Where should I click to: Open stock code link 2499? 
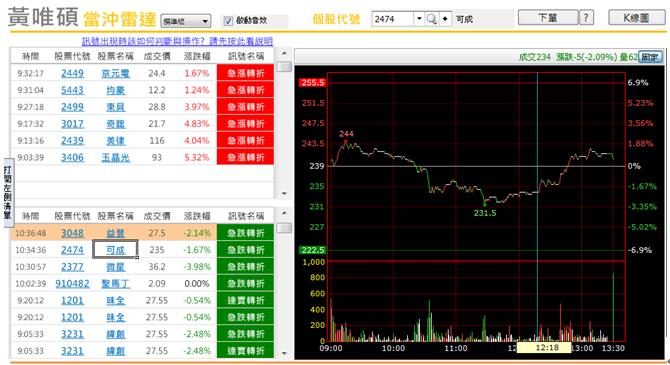(x=72, y=107)
